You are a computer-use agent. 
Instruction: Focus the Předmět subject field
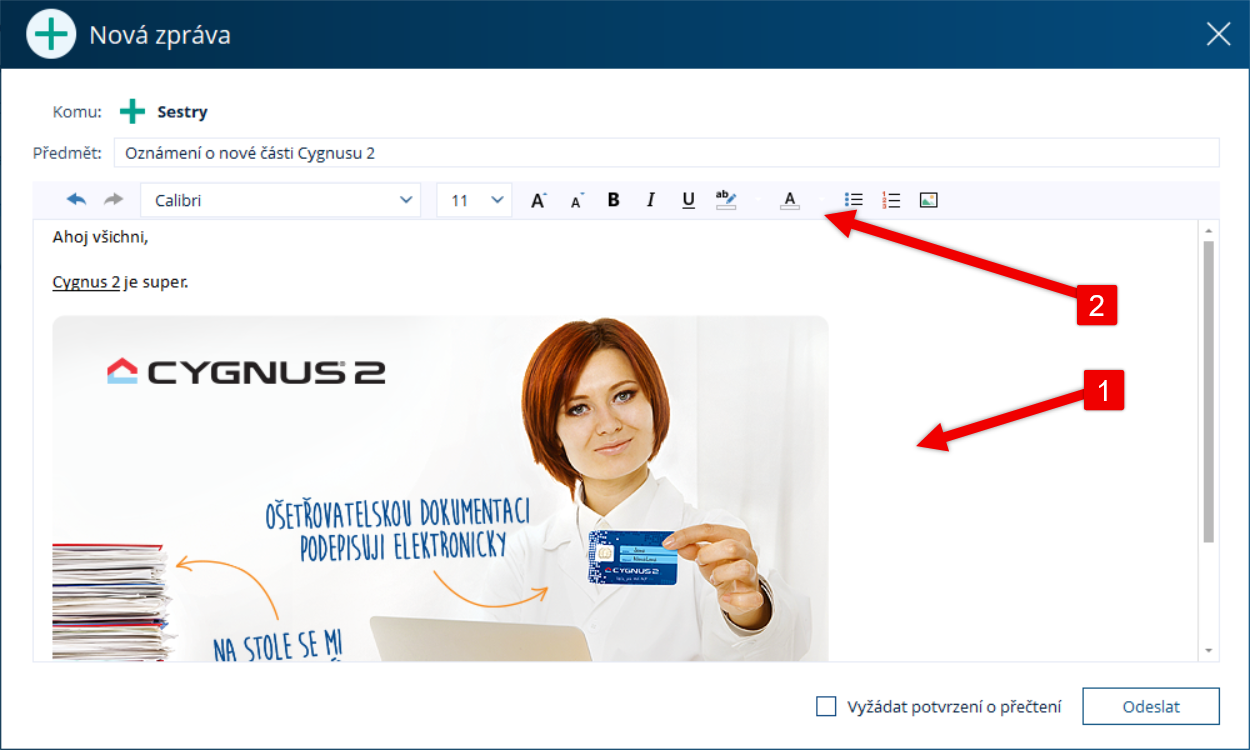pos(667,153)
